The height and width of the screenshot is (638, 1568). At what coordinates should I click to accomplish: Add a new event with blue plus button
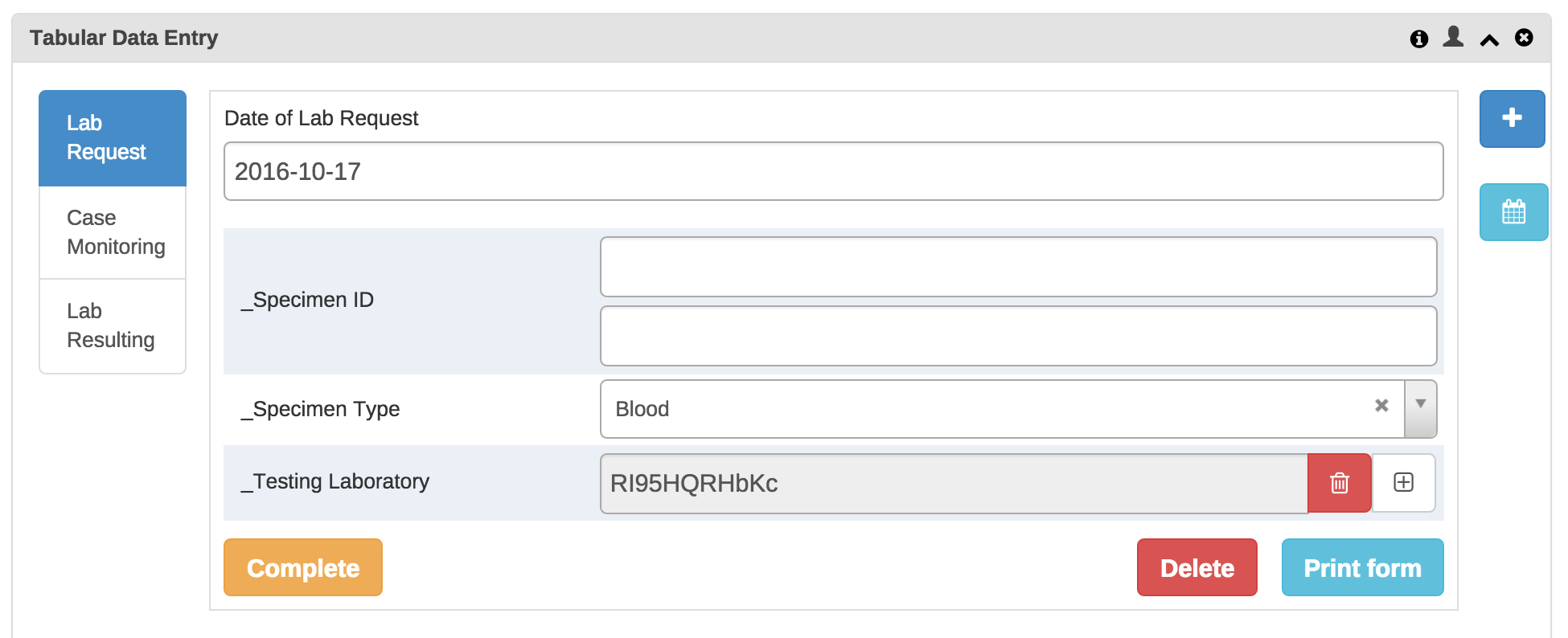tap(1512, 118)
